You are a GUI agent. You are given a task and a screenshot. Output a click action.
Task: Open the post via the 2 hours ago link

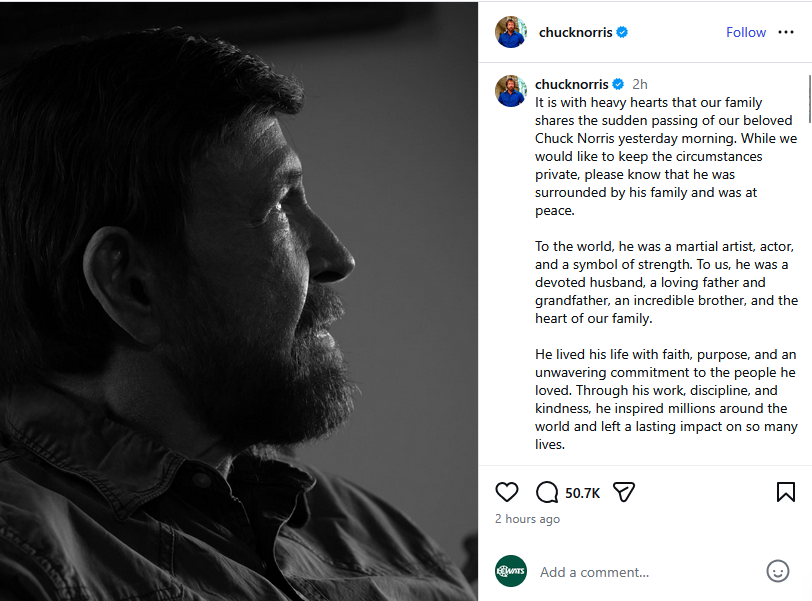tap(527, 518)
